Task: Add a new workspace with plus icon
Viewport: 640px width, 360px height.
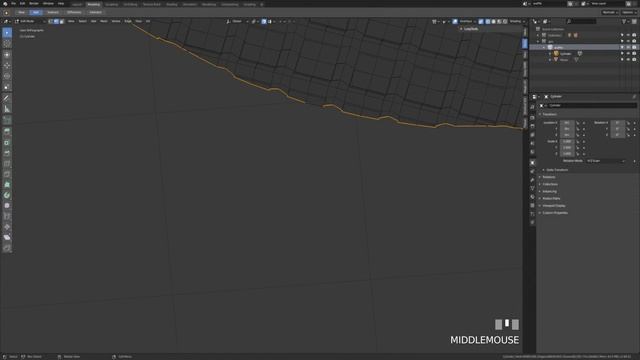Action: 262,4
